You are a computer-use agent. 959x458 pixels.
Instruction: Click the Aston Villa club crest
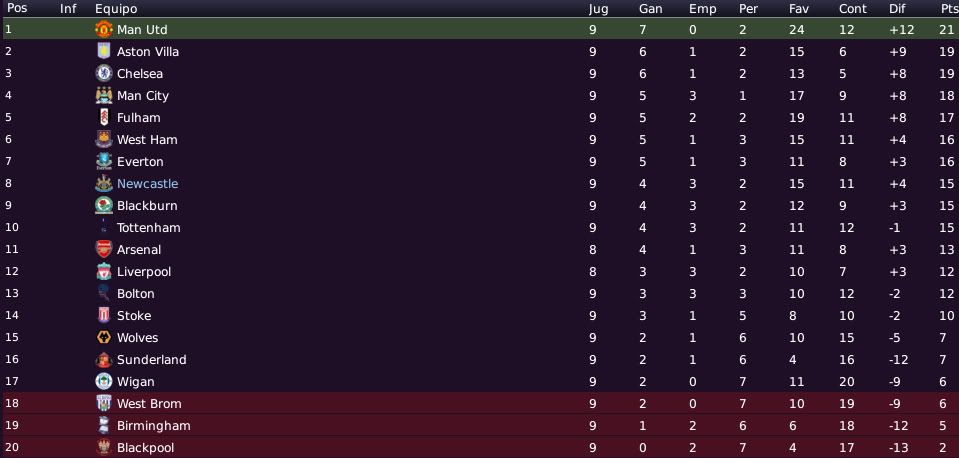(x=104, y=51)
